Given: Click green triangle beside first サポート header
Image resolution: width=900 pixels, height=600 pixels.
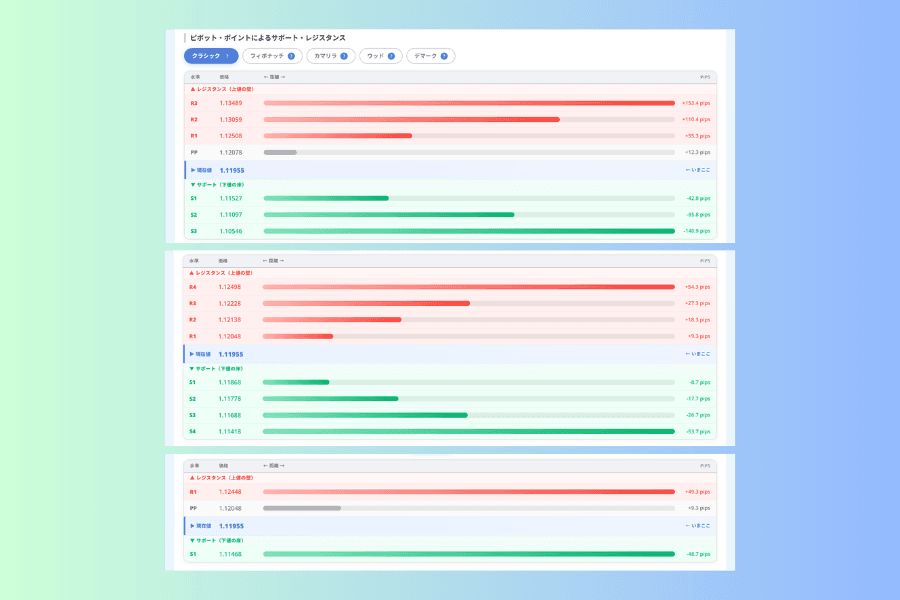Looking at the screenshot, I should point(193,185).
